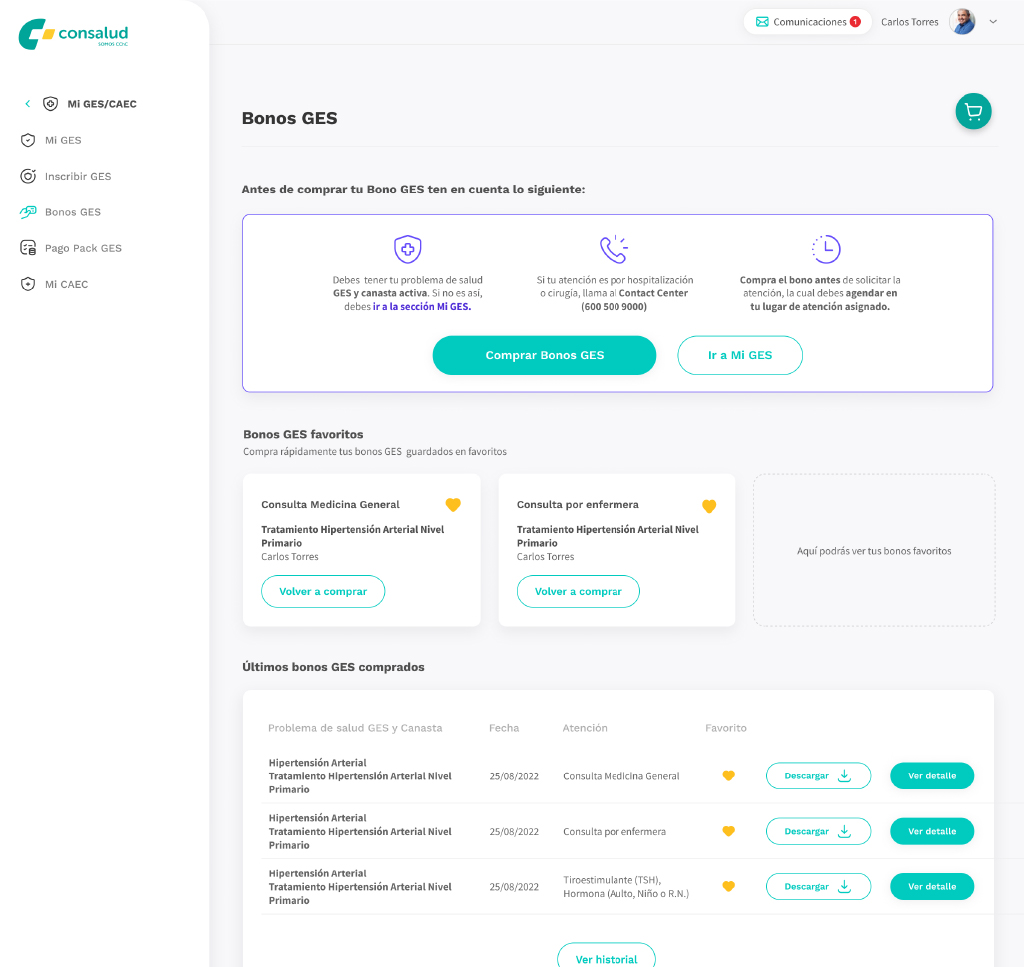Follow the 'ir a la sección Mi GES' link
The width and height of the screenshot is (1024, 967).
[x=421, y=307]
